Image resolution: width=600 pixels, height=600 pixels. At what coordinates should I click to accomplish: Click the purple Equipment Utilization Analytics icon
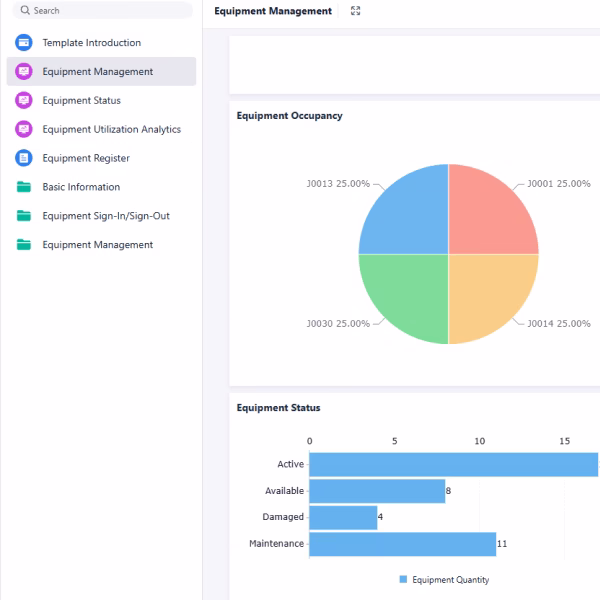[x=24, y=130]
